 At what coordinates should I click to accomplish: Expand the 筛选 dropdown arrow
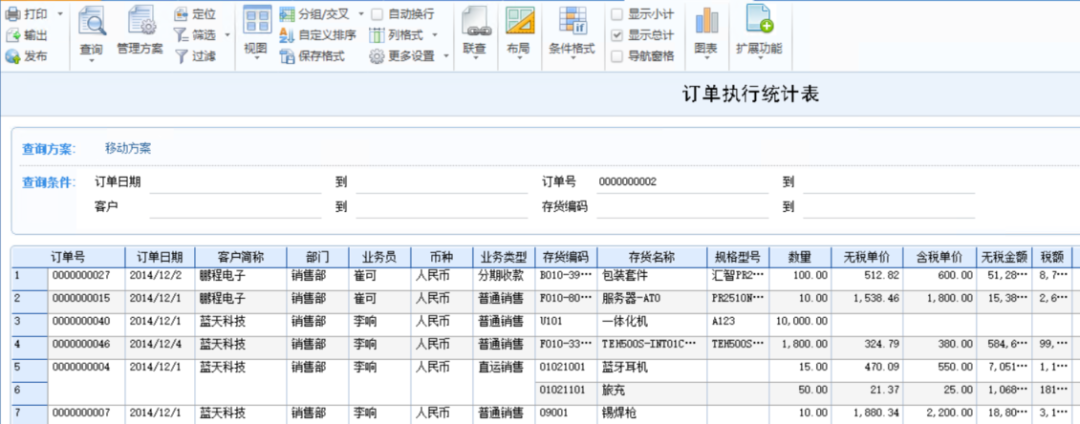tap(227, 35)
